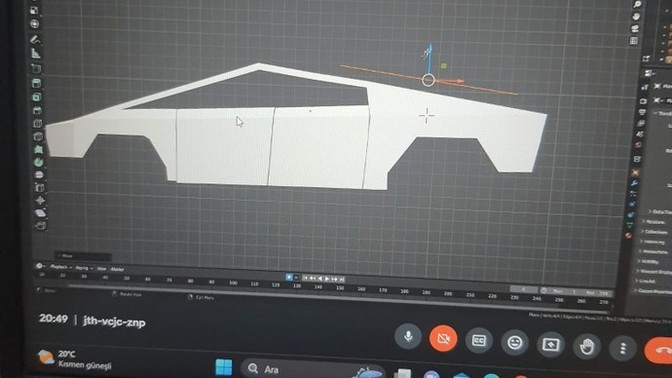Image resolution: width=672 pixels, height=378 pixels.
Task: Select the Knife tool
Action: [38, 137]
